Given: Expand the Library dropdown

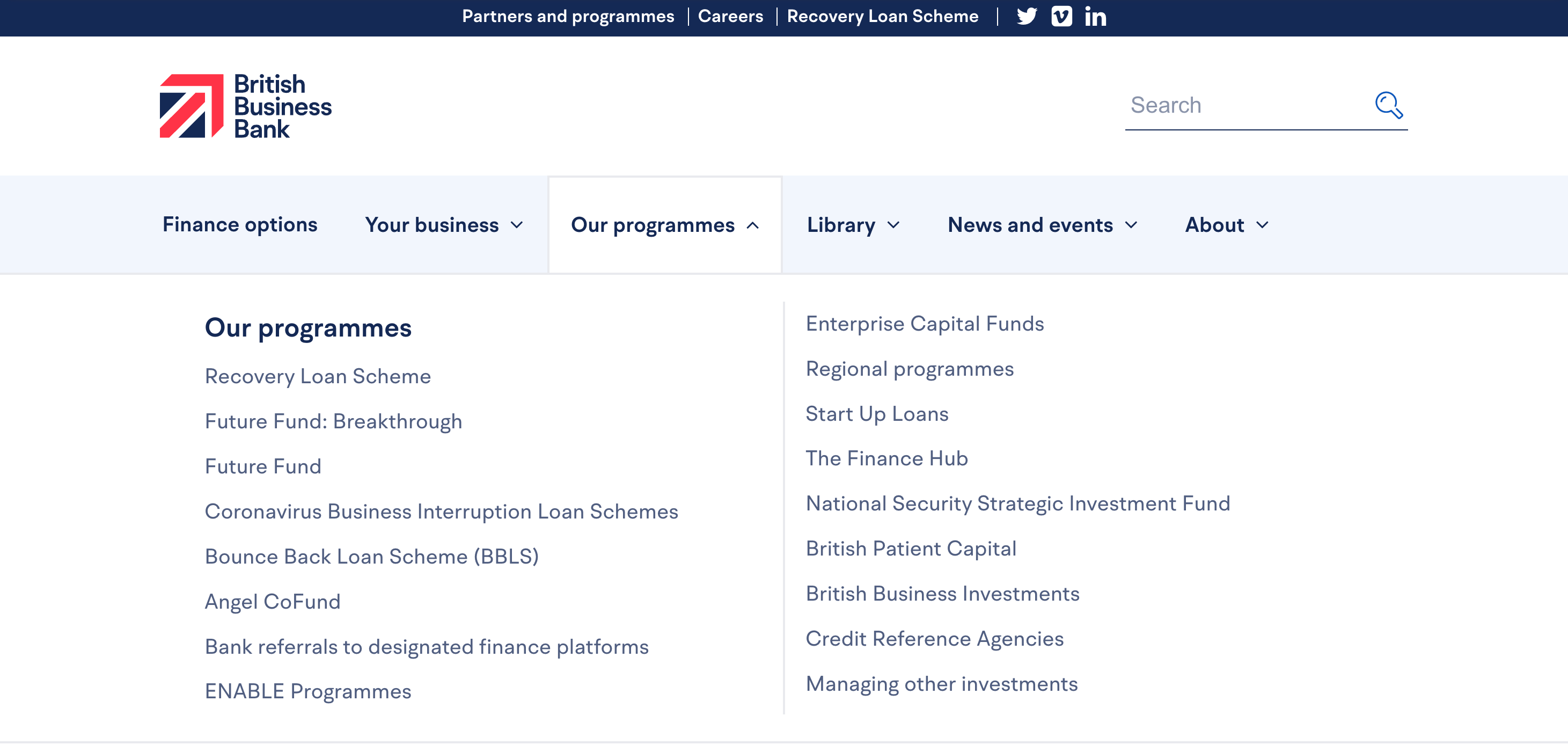Looking at the screenshot, I should coord(851,224).
